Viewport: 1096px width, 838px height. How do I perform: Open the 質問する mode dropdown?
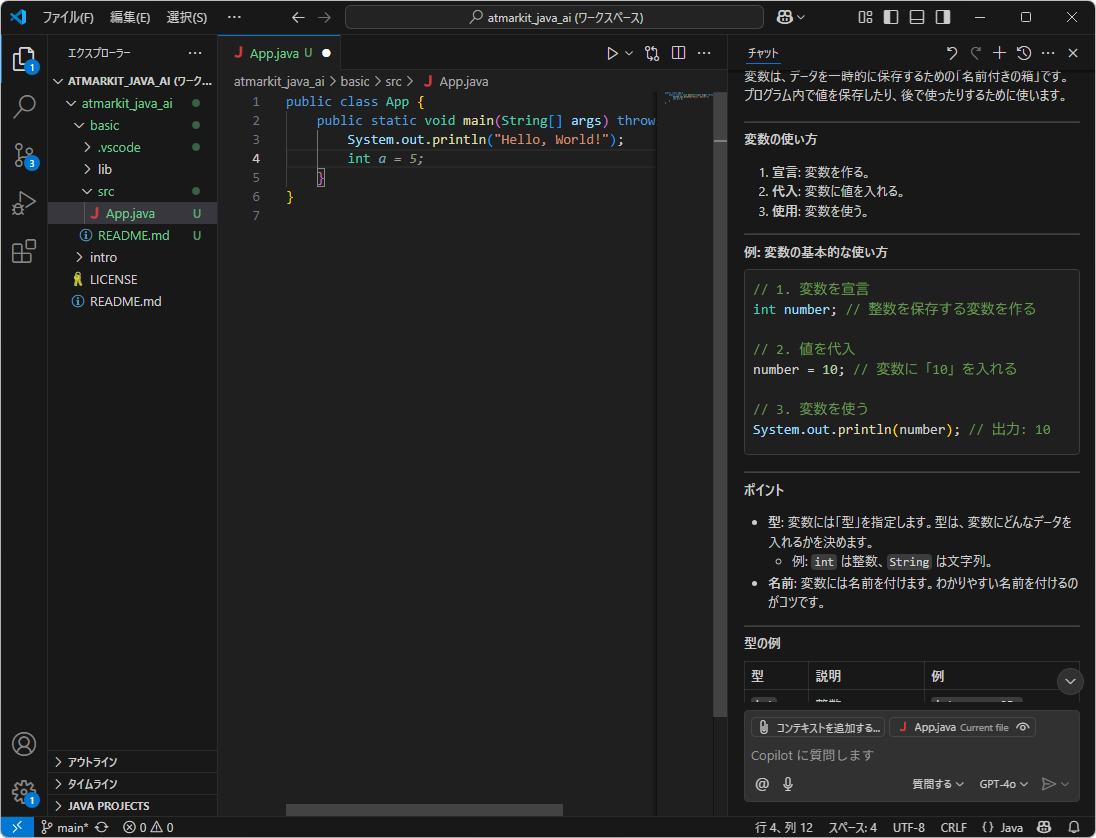click(937, 784)
